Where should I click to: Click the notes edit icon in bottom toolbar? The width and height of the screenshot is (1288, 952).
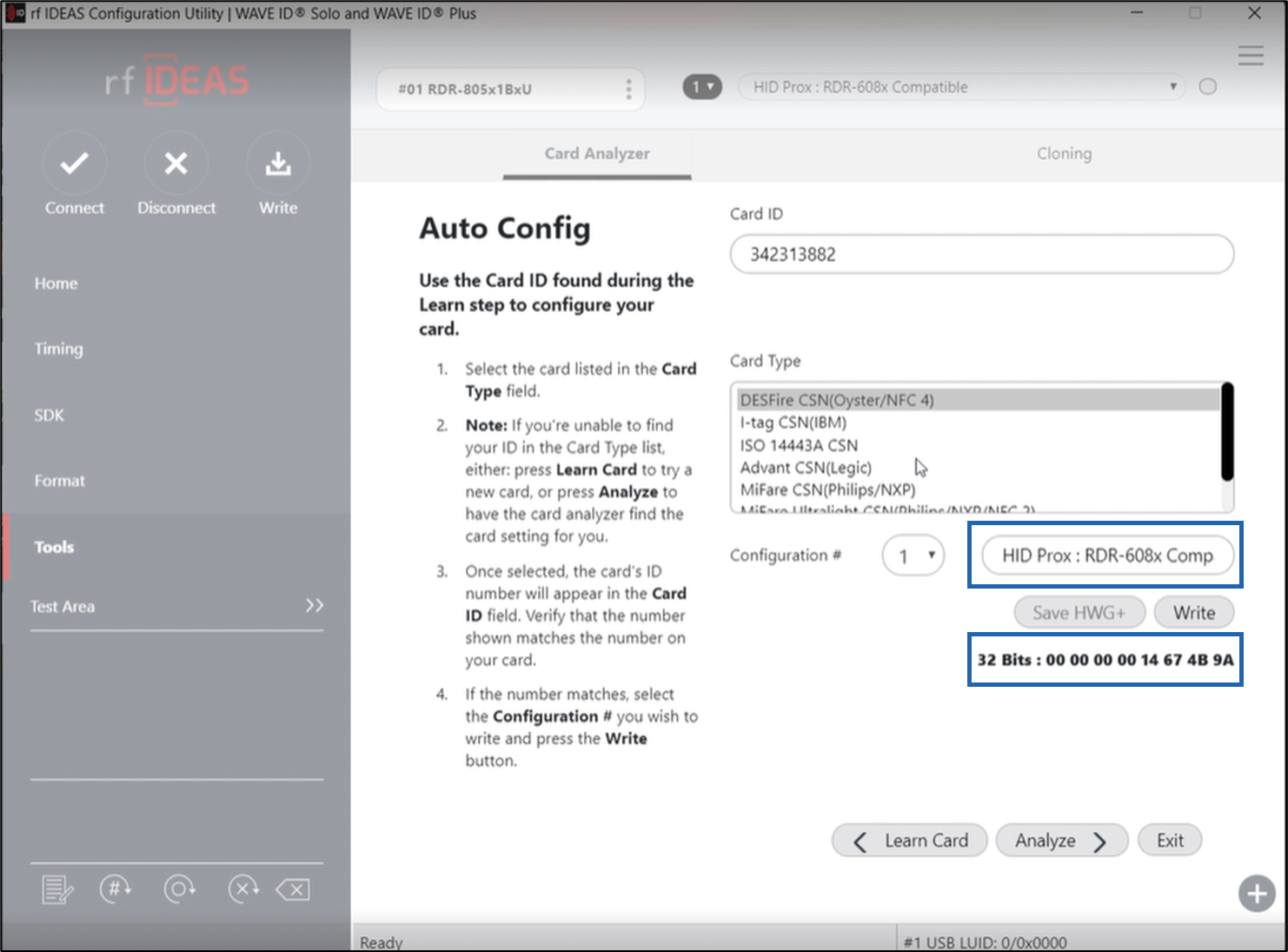(x=57, y=889)
